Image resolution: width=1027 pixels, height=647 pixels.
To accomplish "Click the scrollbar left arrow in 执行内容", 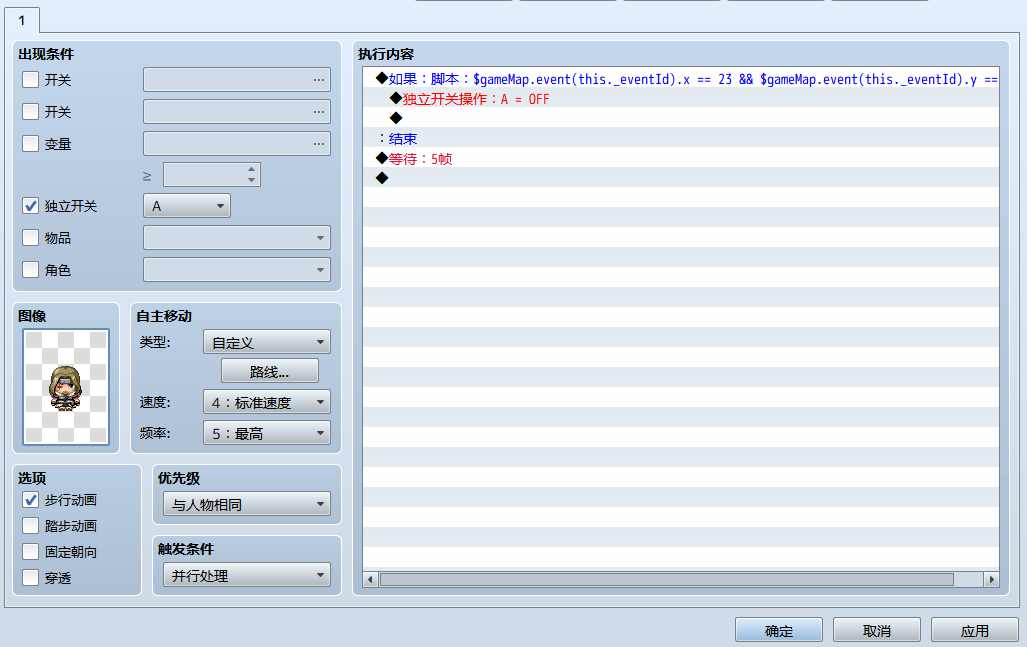I will click(371, 580).
